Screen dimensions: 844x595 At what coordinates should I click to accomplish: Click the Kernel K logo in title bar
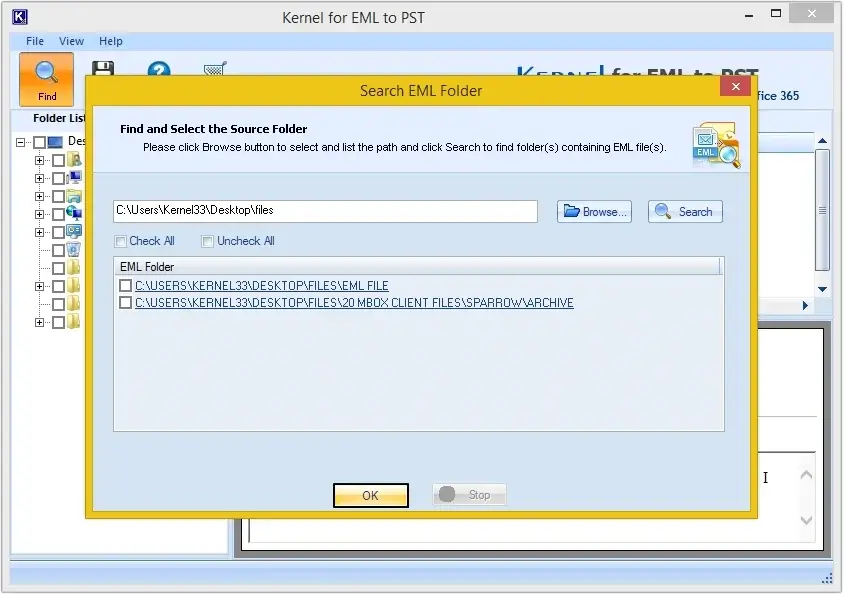pos(19,17)
